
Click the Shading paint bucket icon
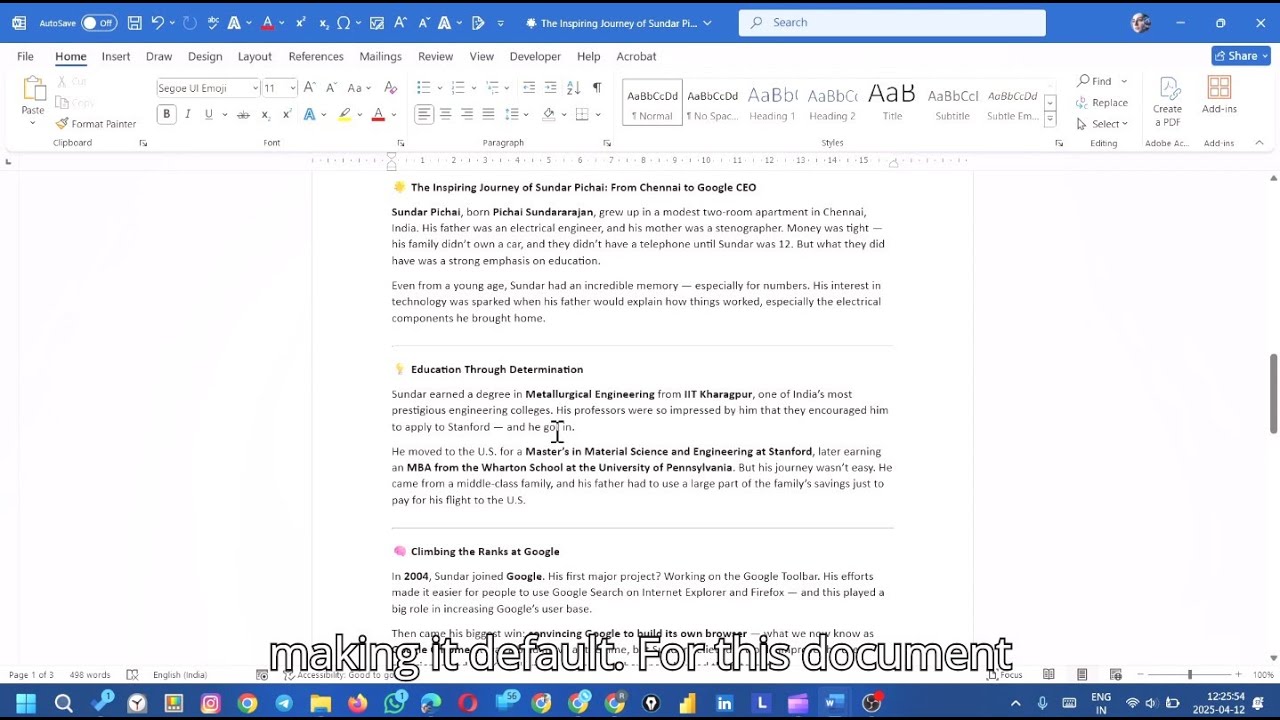pos(548,114)
